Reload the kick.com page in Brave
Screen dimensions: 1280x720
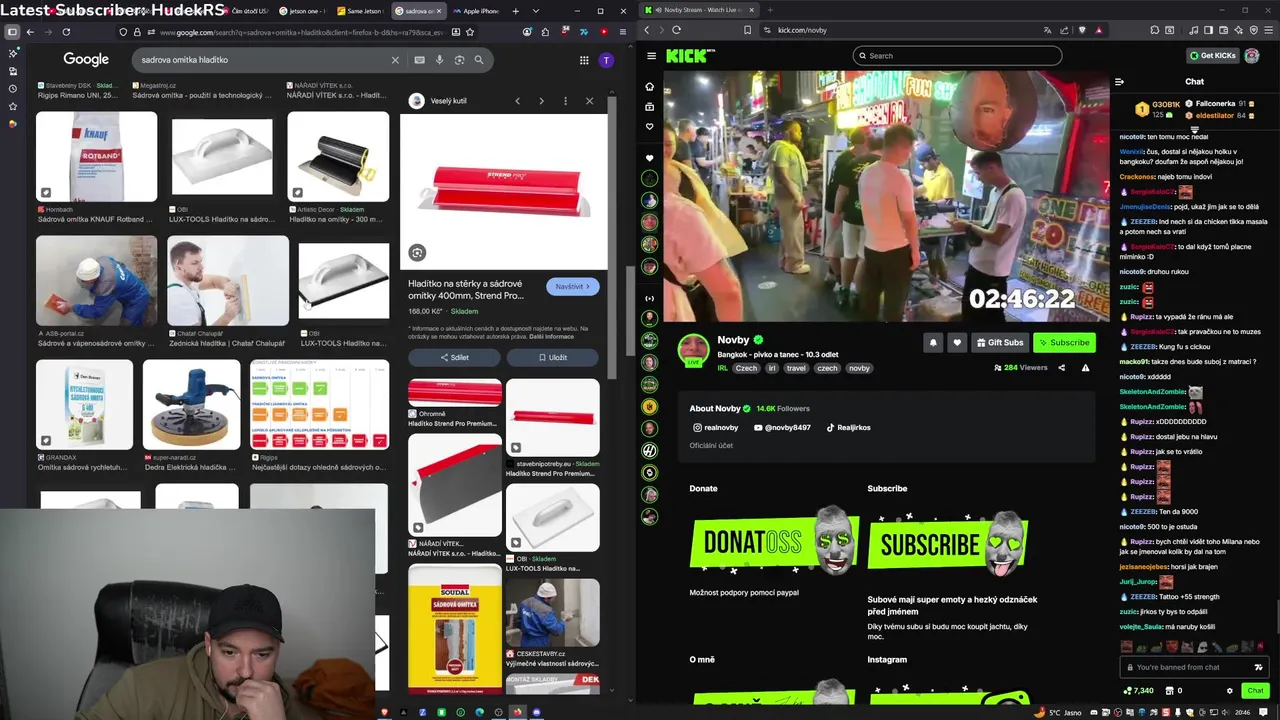(677, 30)
